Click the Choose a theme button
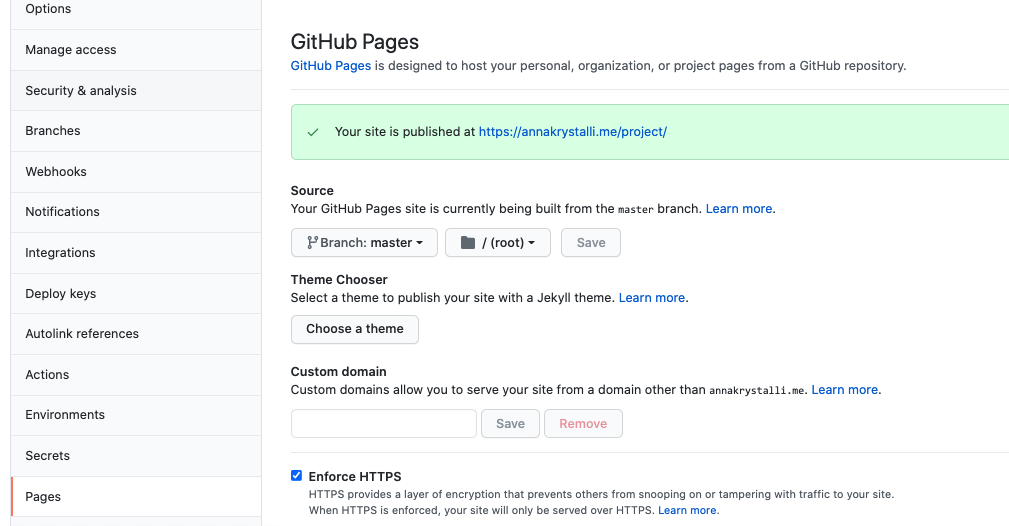This screenshot has height=526, width=1009. (355, 329)
